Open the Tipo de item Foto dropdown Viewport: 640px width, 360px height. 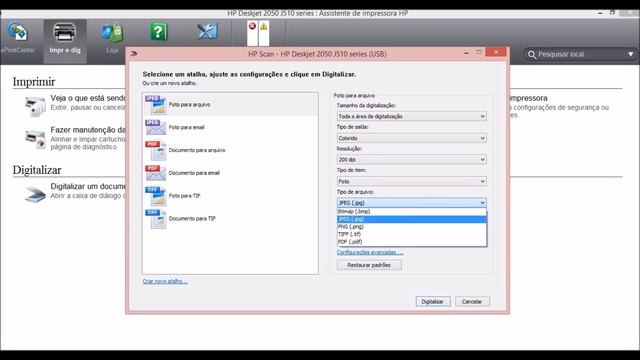pyautogui.click(x=411, y=181)
